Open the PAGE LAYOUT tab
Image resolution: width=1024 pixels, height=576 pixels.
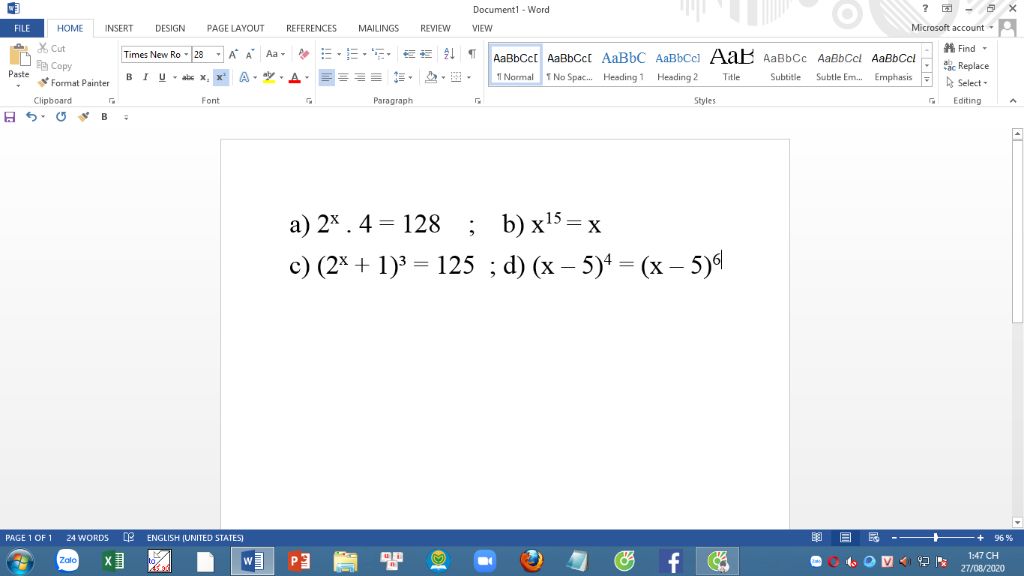point(235,28)
